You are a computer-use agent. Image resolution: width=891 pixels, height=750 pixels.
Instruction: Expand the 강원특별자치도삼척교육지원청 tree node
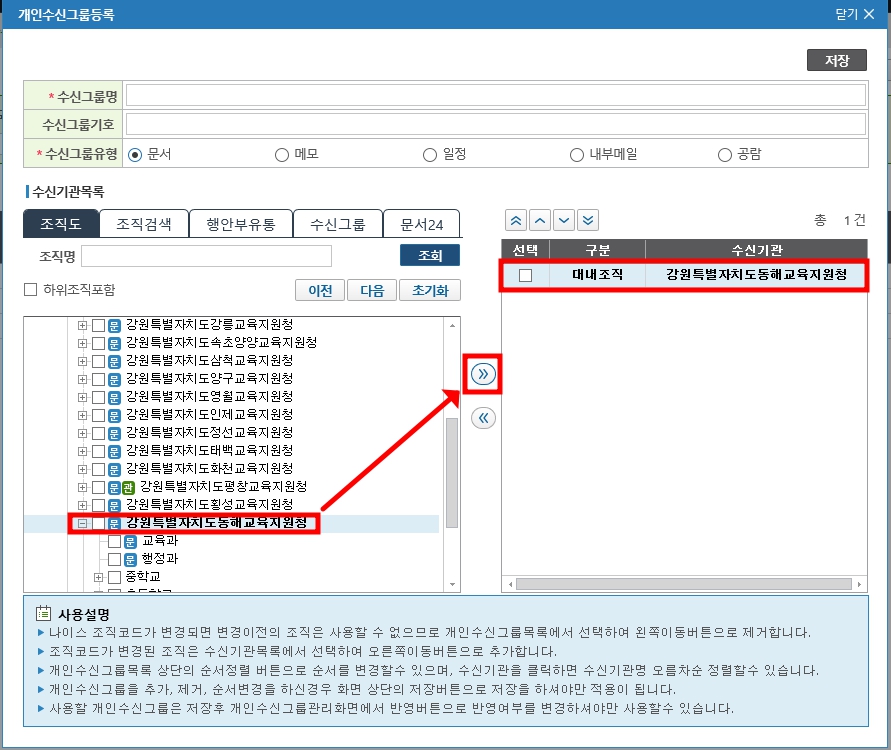pyautogui.click(x=82, y=361)
